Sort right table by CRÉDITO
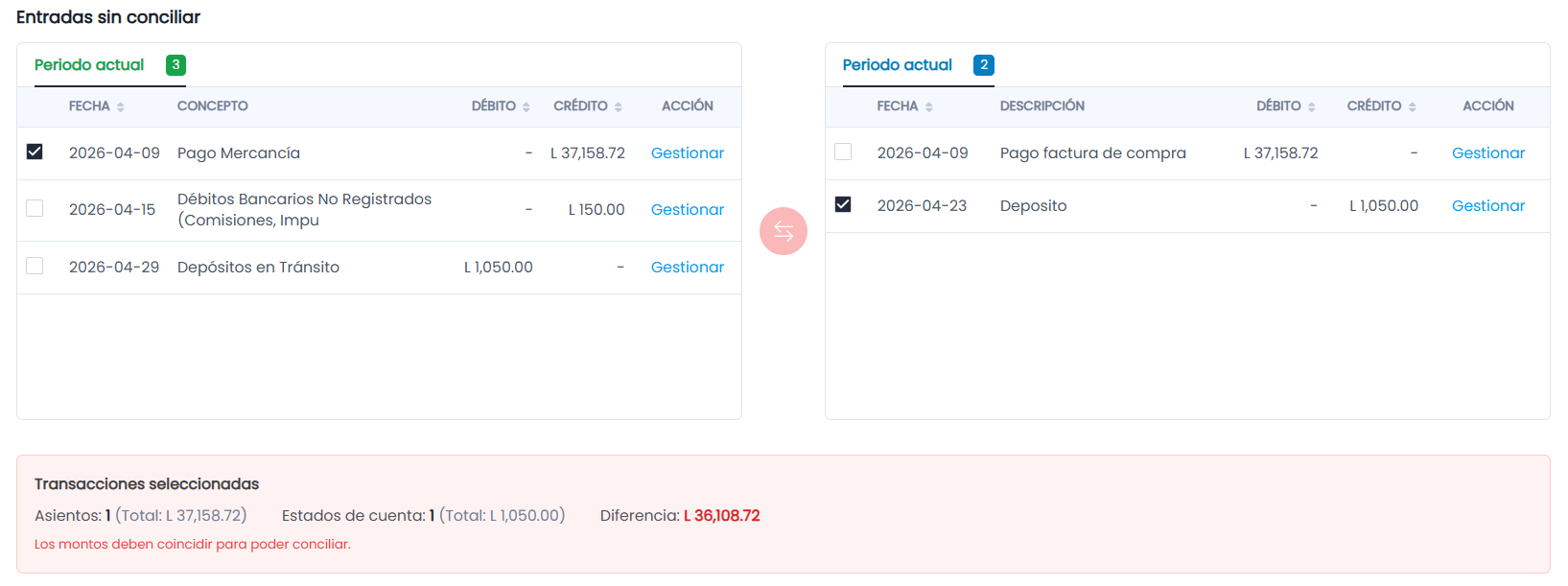This screenshot has height=586, width=1568. click(x=1382, y=106)
